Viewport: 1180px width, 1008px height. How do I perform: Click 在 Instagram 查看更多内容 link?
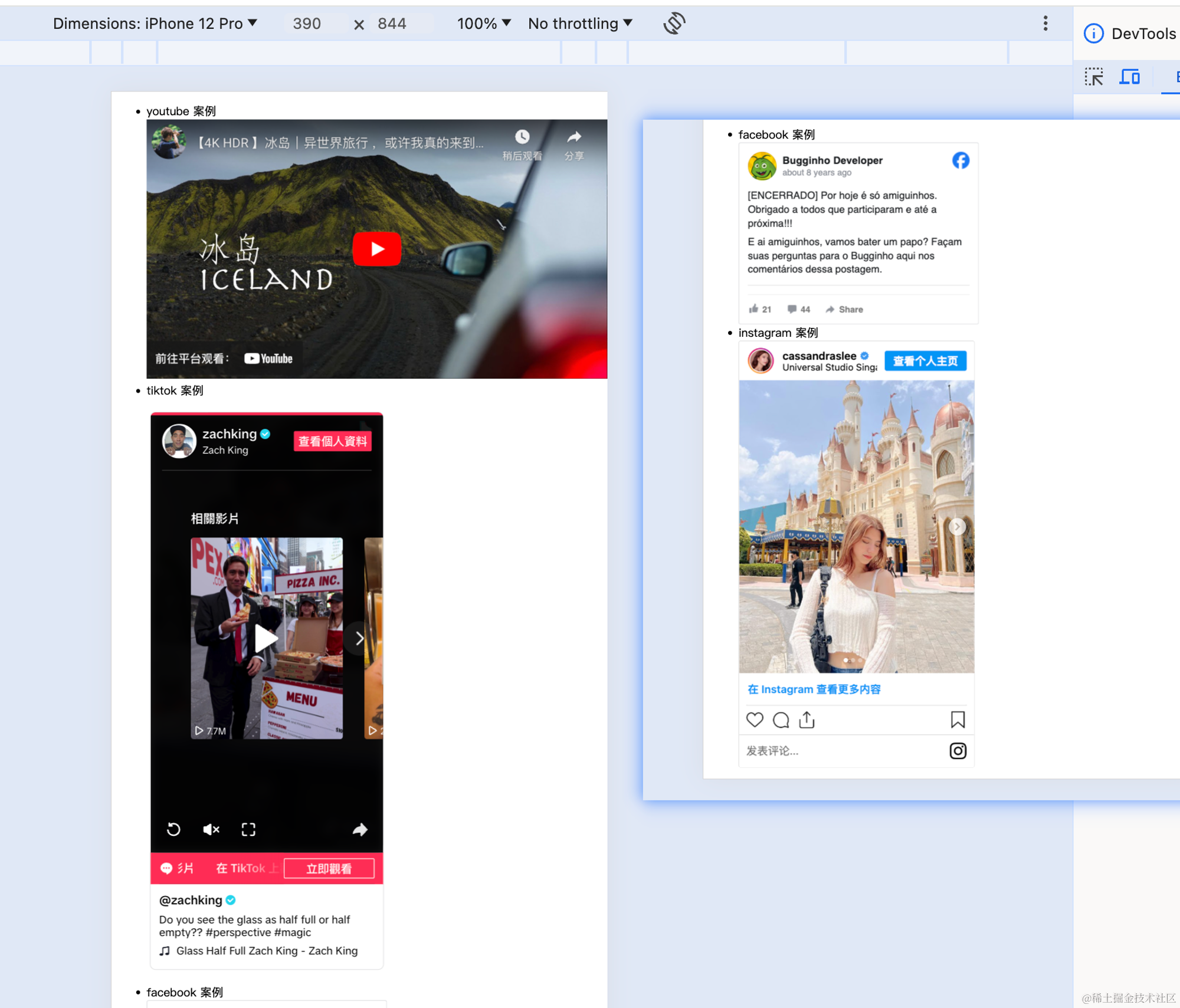click(x=814, y=689)
